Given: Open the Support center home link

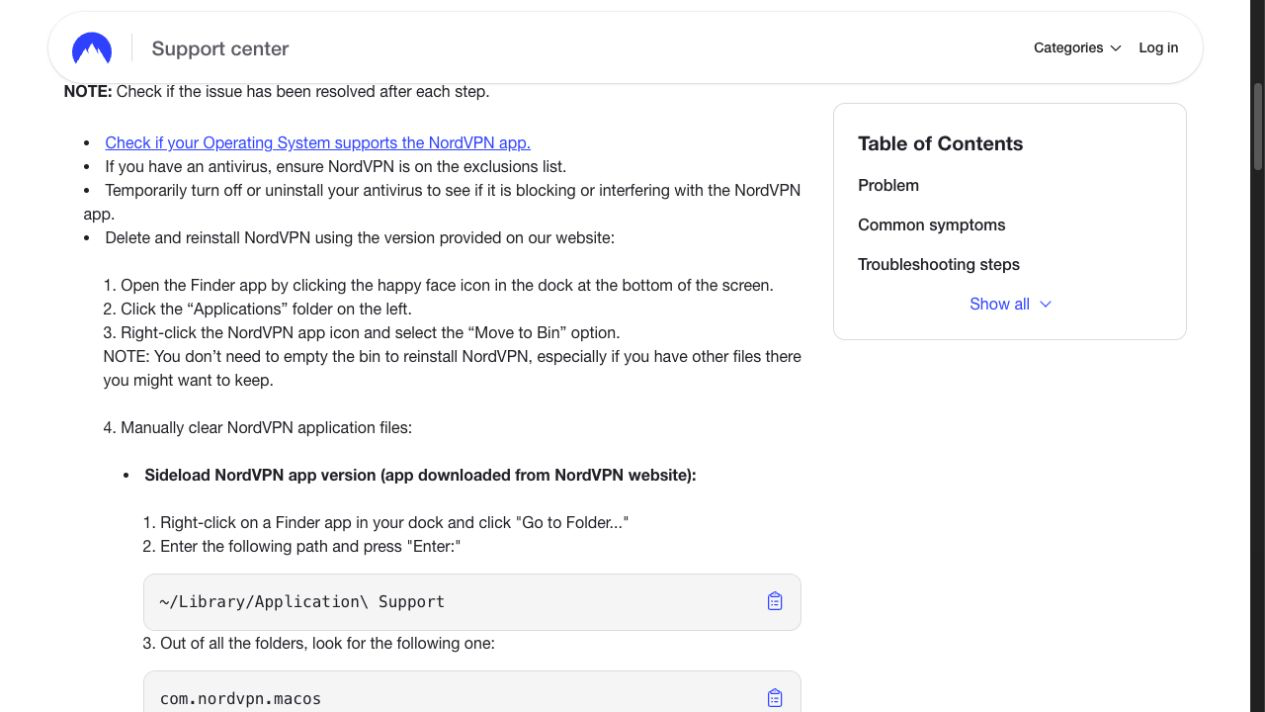Looking at the screenshot, I should point(220,48).
